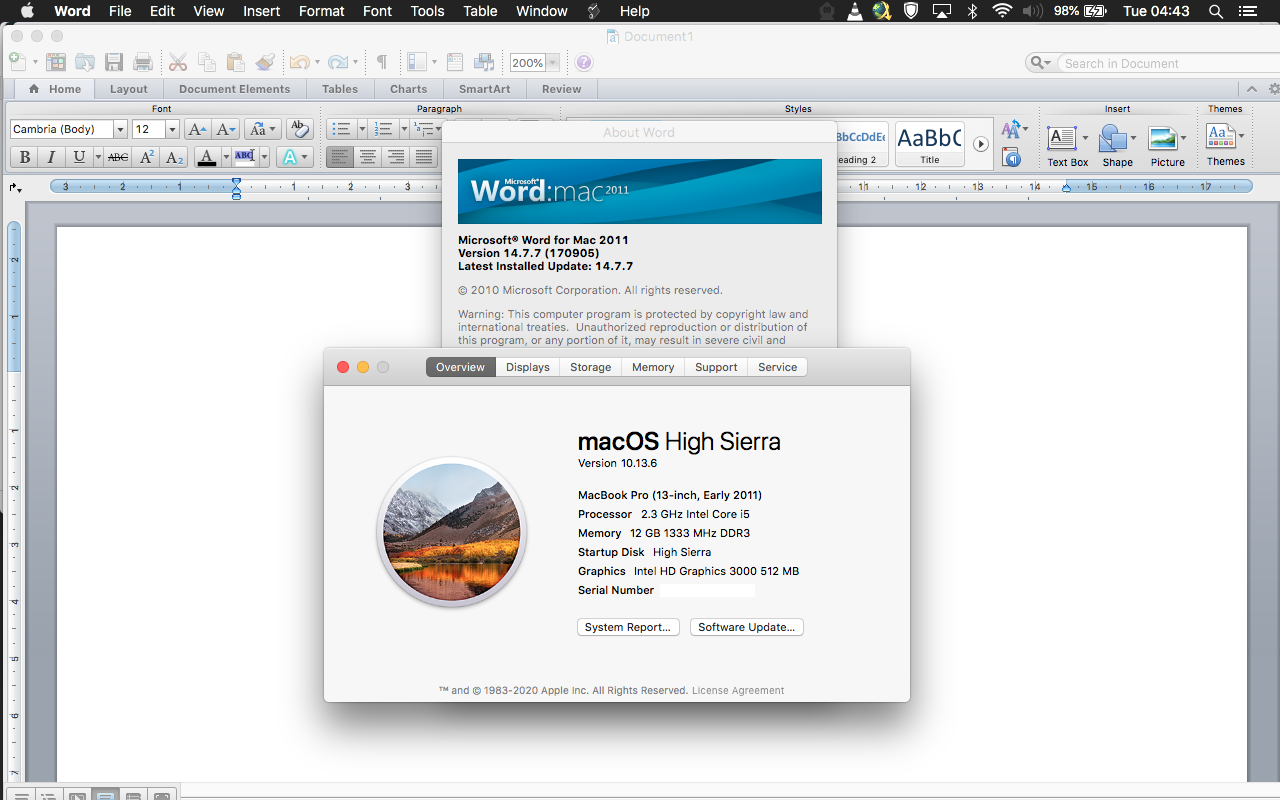Viewport: 1280px width, 800px height.
Task: Click the Paste clipboard icon
Action: click(x=235, y=62)
